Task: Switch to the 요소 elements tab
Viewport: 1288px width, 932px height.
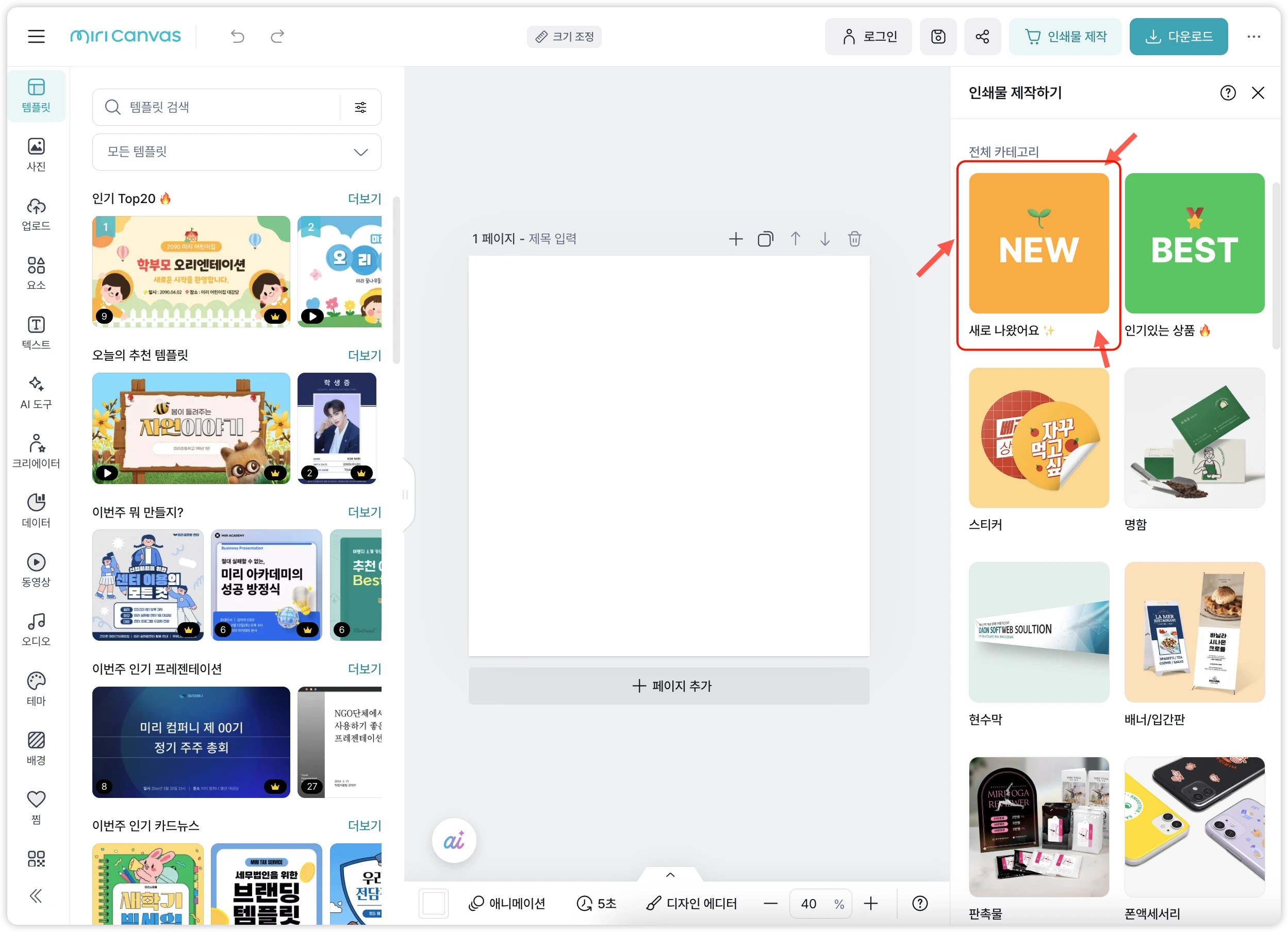Action: tap(36, 273)
